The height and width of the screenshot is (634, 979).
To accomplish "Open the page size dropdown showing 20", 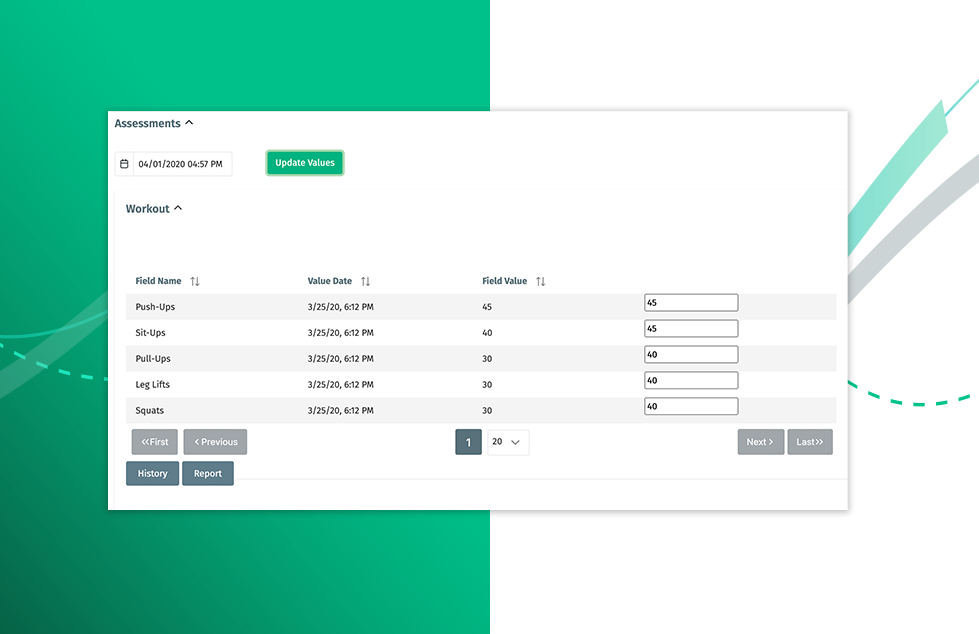I will 508,442.
